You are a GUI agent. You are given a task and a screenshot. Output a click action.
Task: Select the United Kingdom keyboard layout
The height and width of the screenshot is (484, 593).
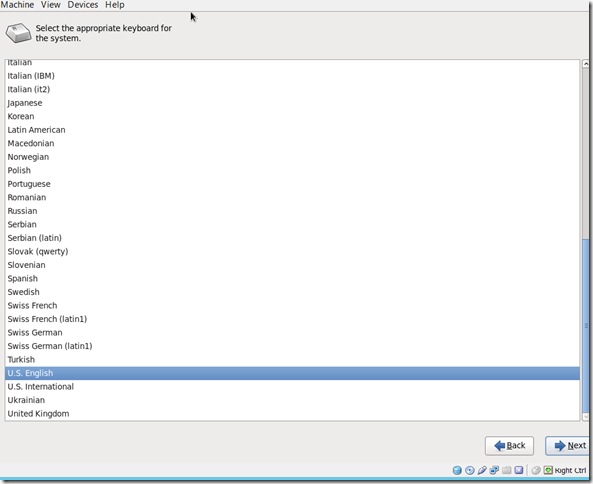click(x=292, y=414)
